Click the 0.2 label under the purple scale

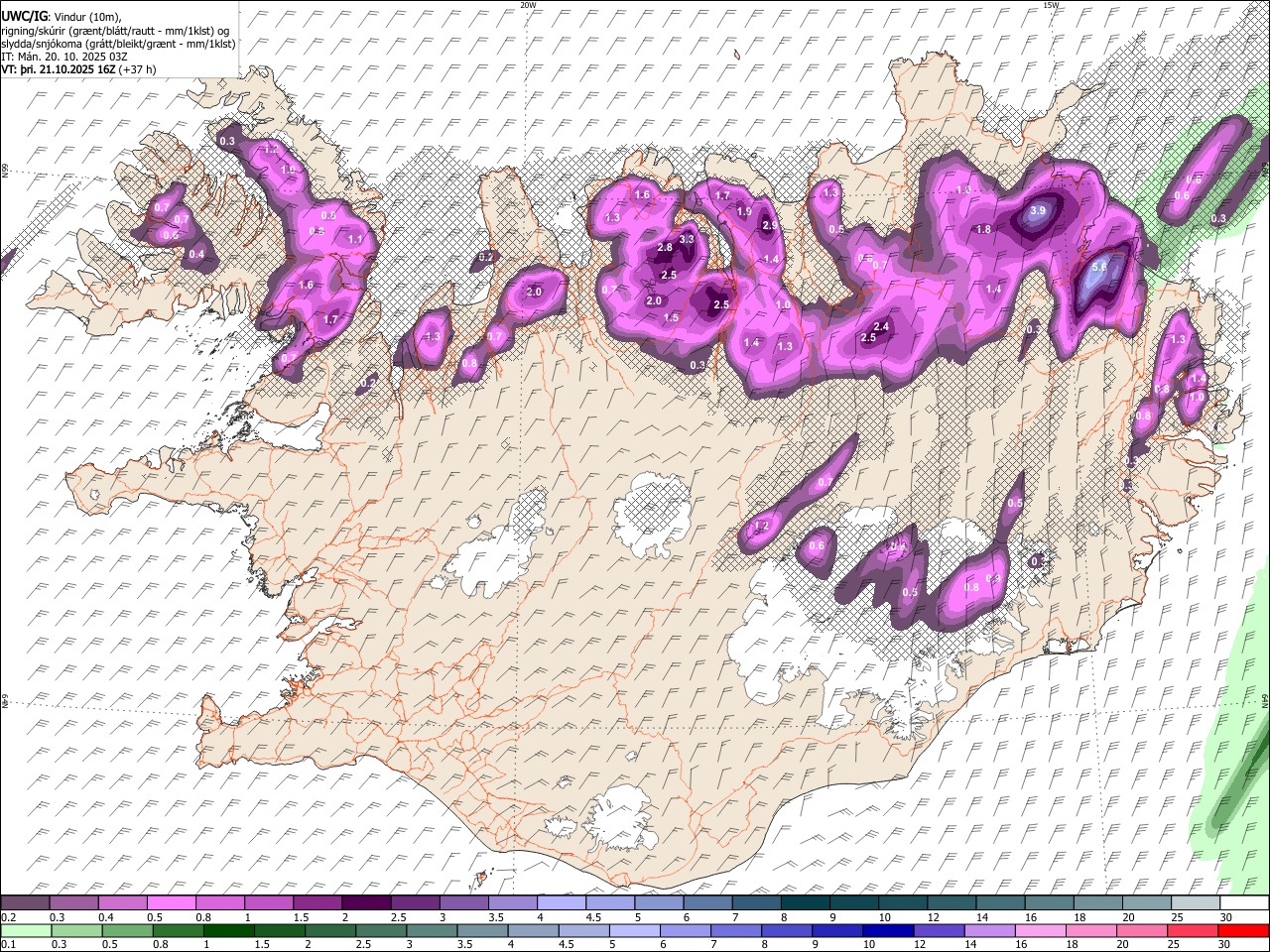click(8, 917)
